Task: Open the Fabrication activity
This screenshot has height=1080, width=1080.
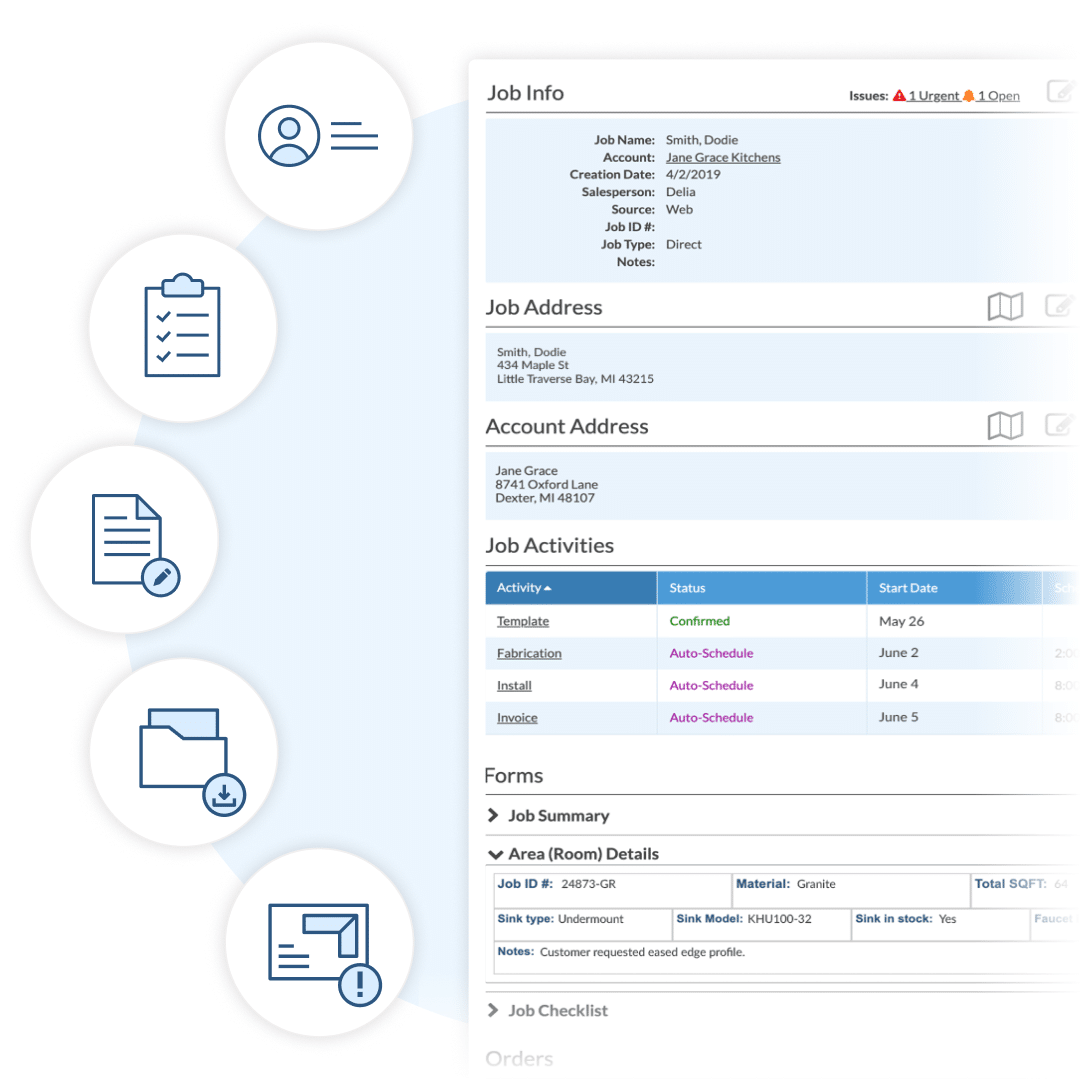Action: (x=529, y=653)
